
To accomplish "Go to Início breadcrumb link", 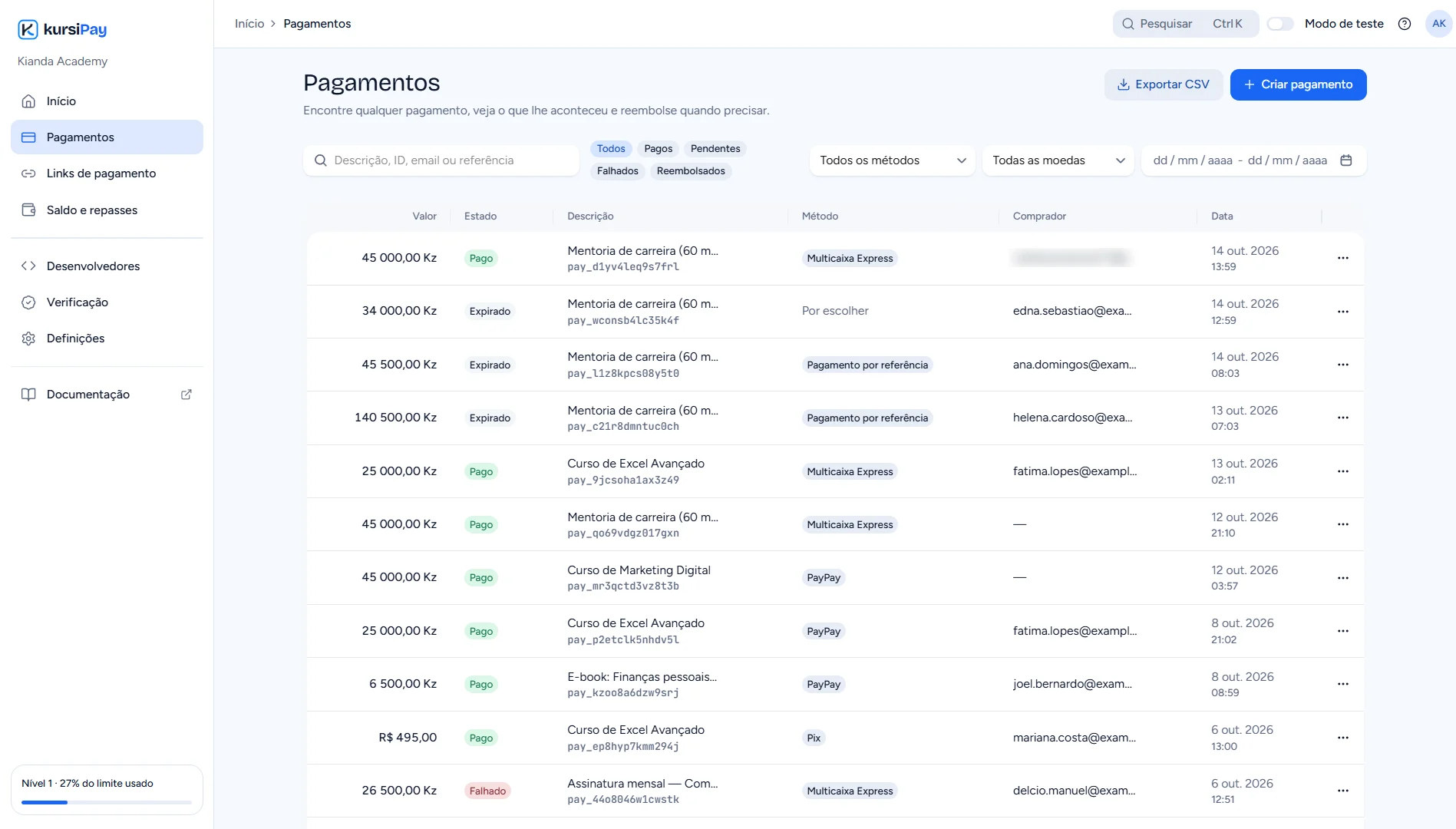I will [249, 24].
